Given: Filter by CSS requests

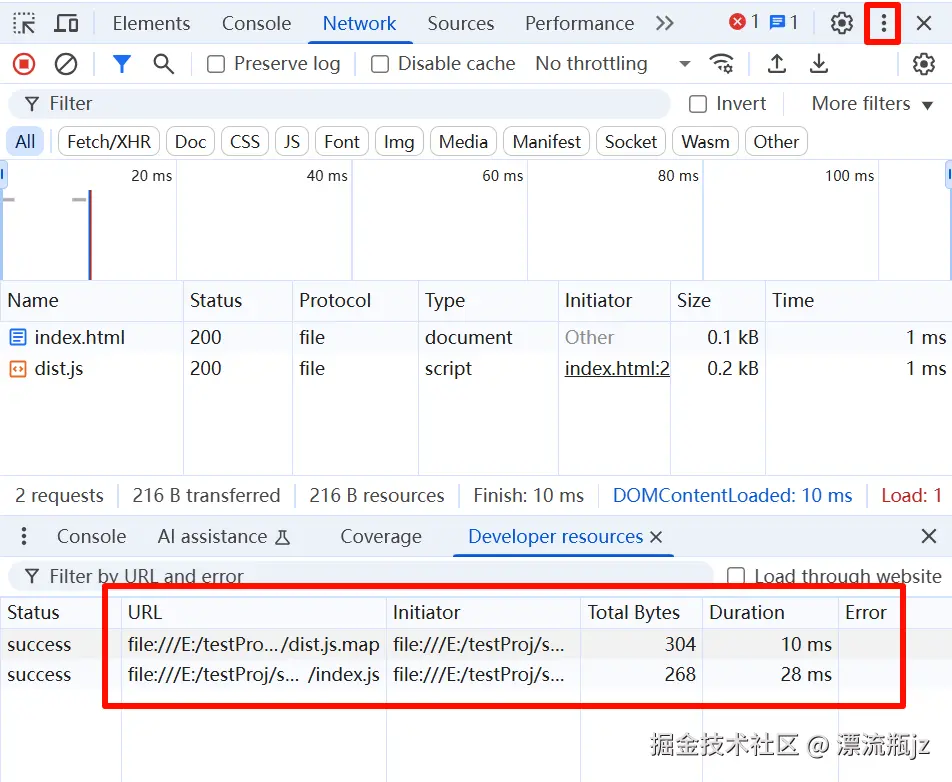Looking at the screenshot, I should coord(245,141).
